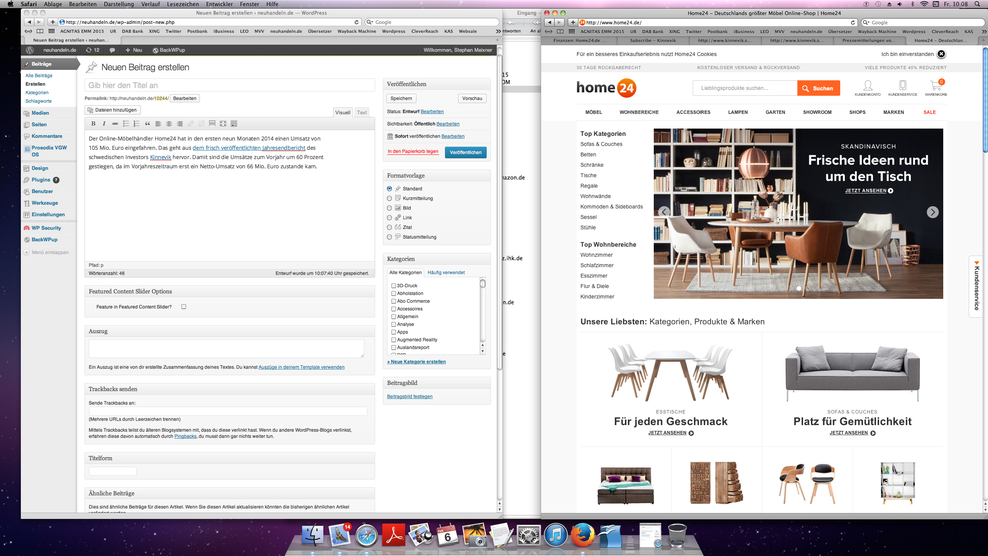Select the Statusmitteilung post format
Screen dimensions: 988x556
click(389, 237)
